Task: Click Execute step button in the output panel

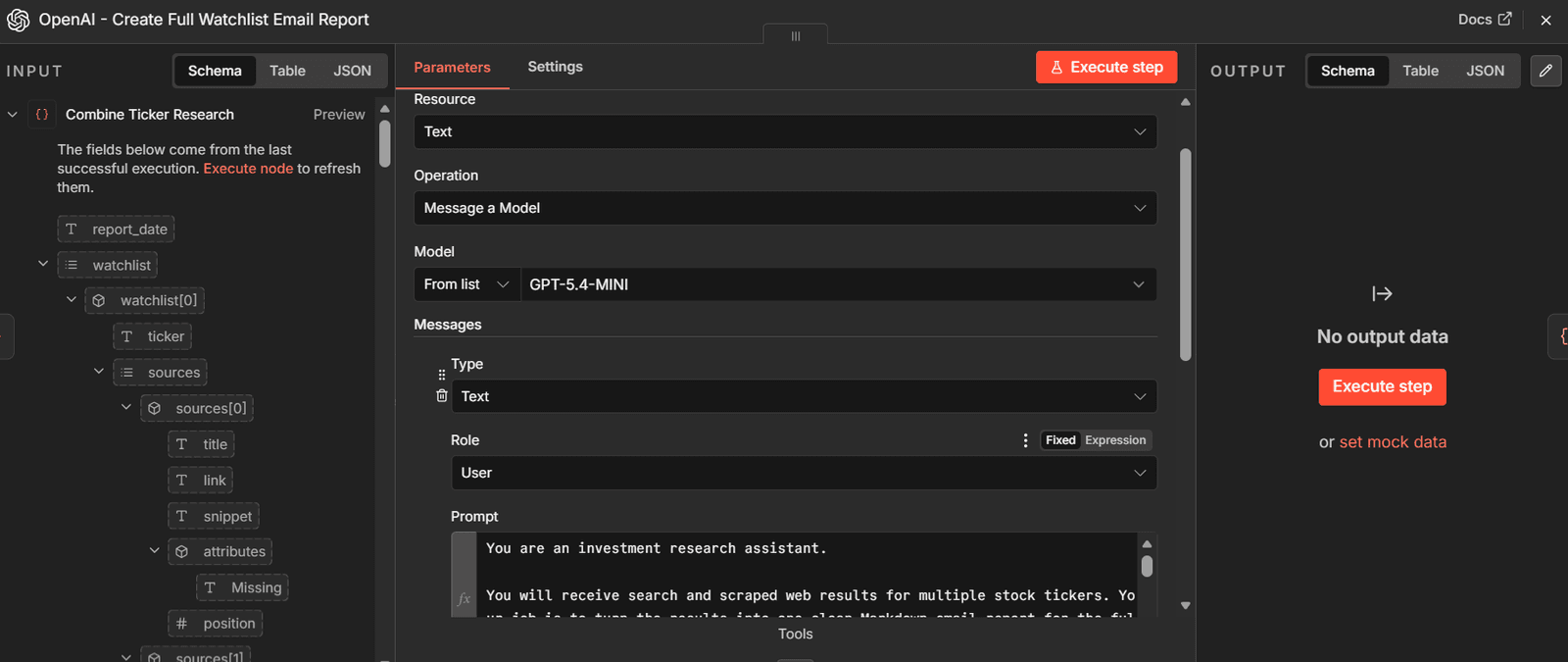Action: point(1382,386)
